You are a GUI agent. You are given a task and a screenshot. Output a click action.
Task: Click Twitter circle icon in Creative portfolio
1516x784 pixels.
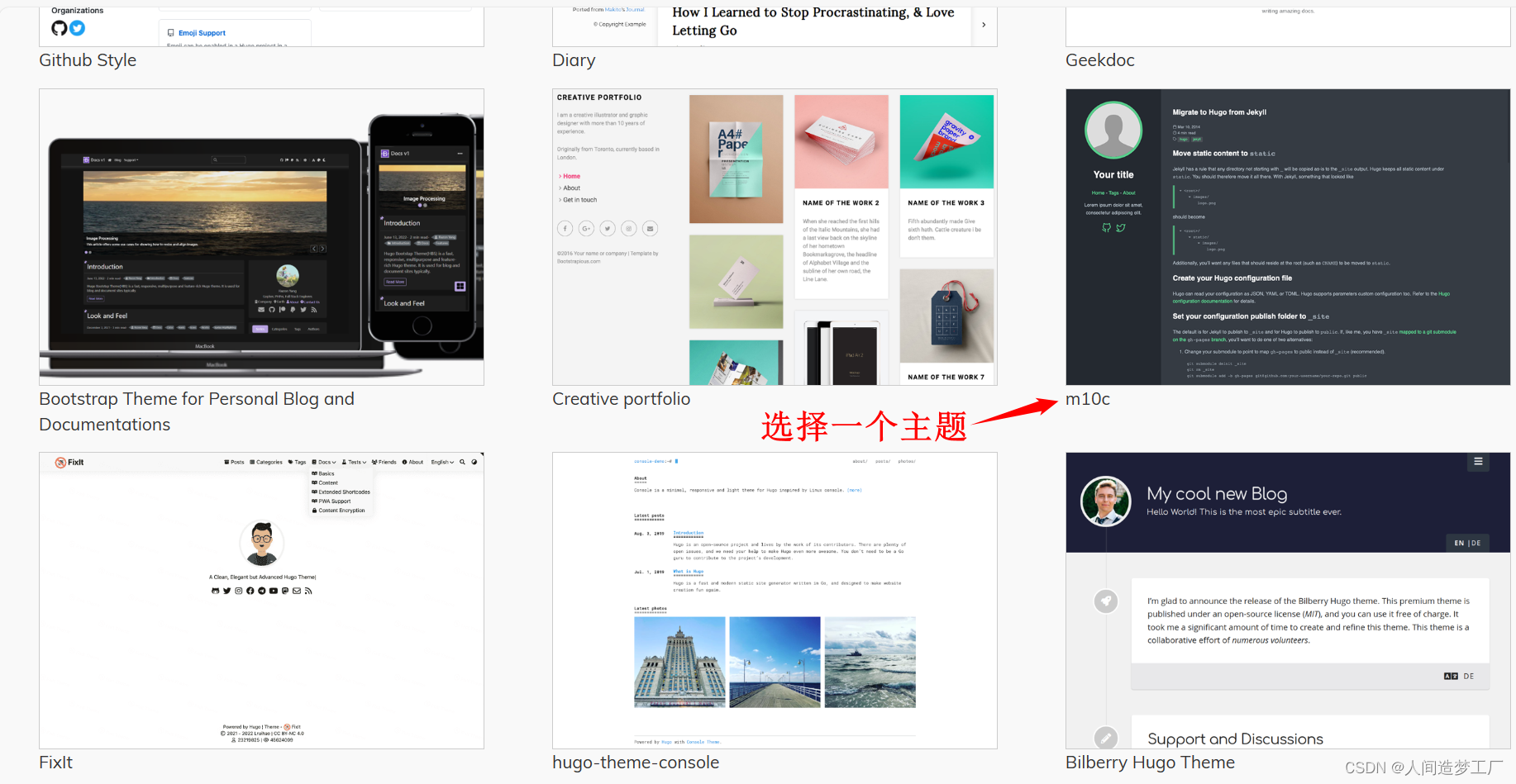[608, 229]
